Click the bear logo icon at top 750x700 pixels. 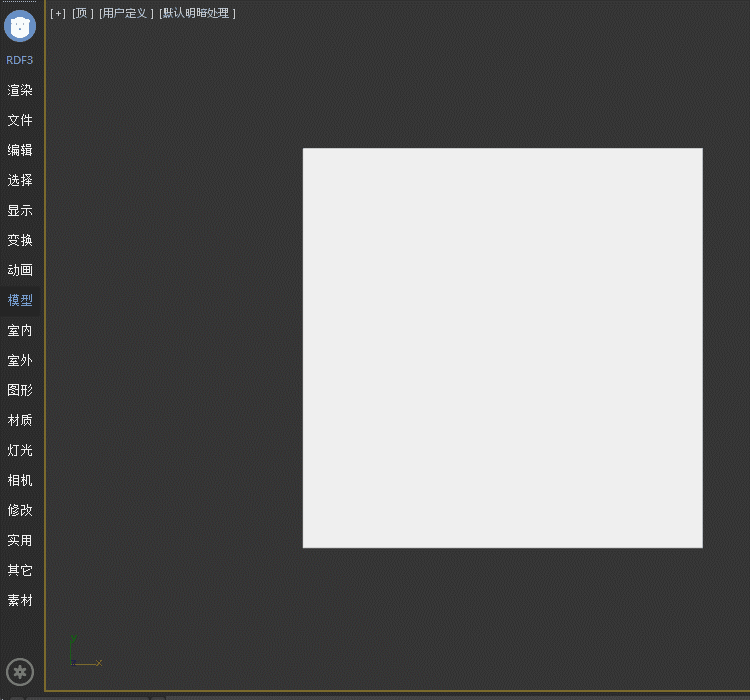[20, 25]
